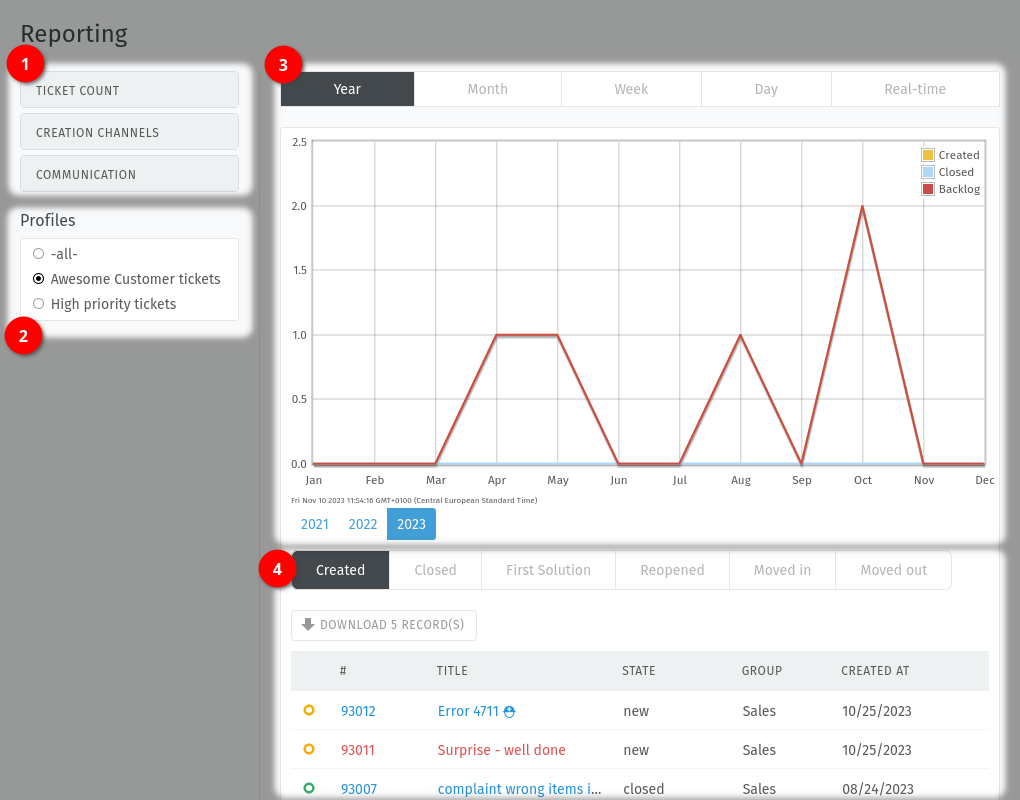
Task: Click the Profiles section heading
Action: pos(47,220)
